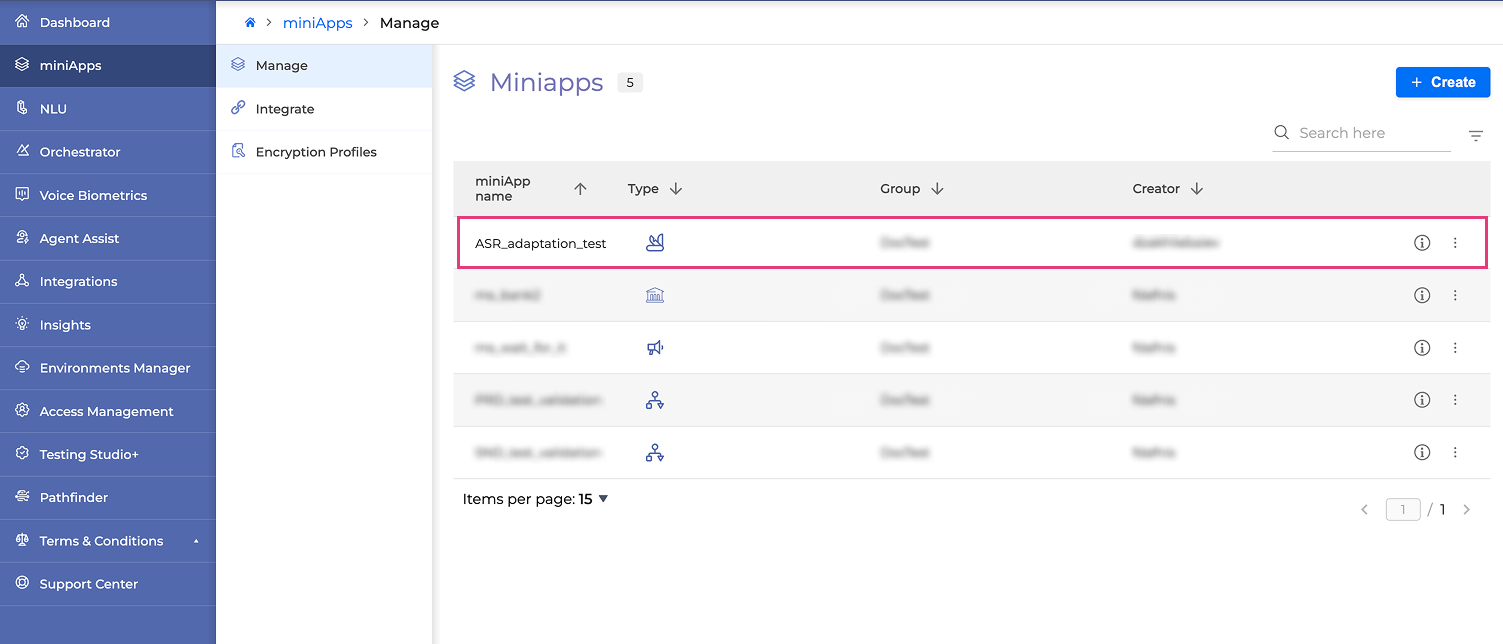Screen dimensions: 1503x644
Task: Open Voice Biometrics in sidebar
Action: [93, 195]
